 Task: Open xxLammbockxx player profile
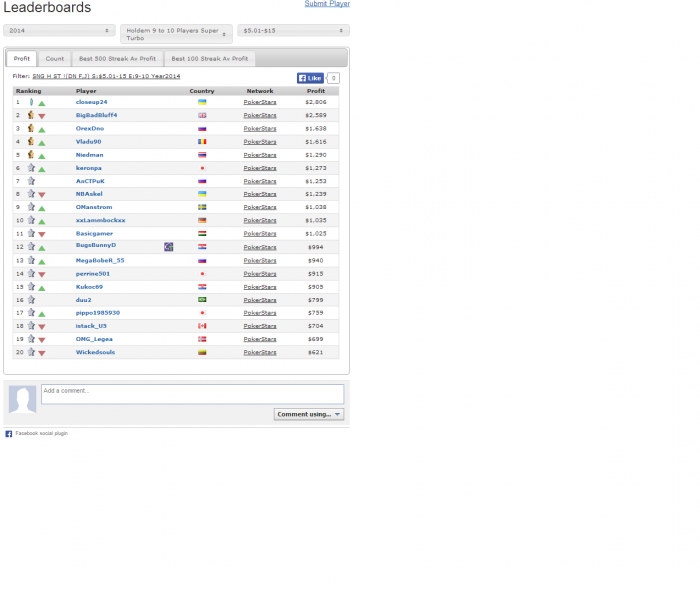tap(100, 220)
